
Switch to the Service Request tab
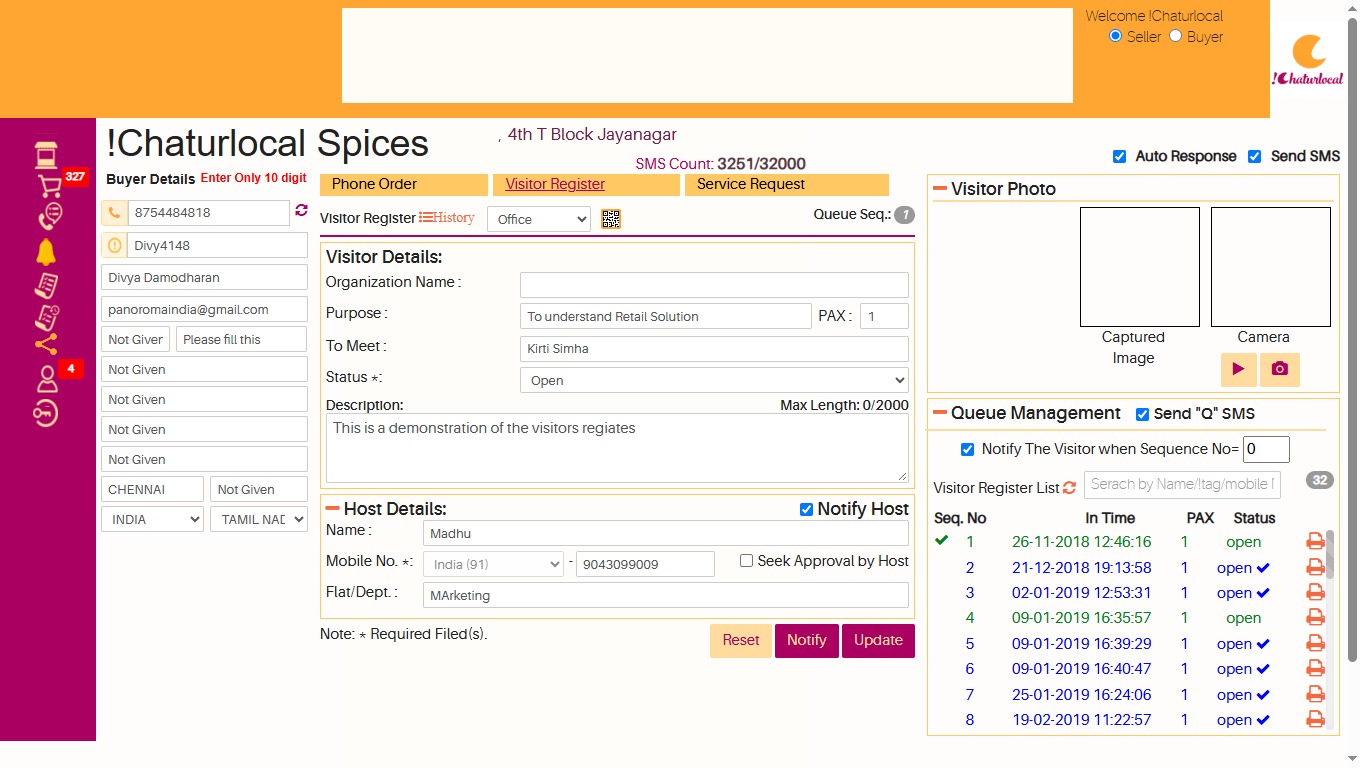787,184
